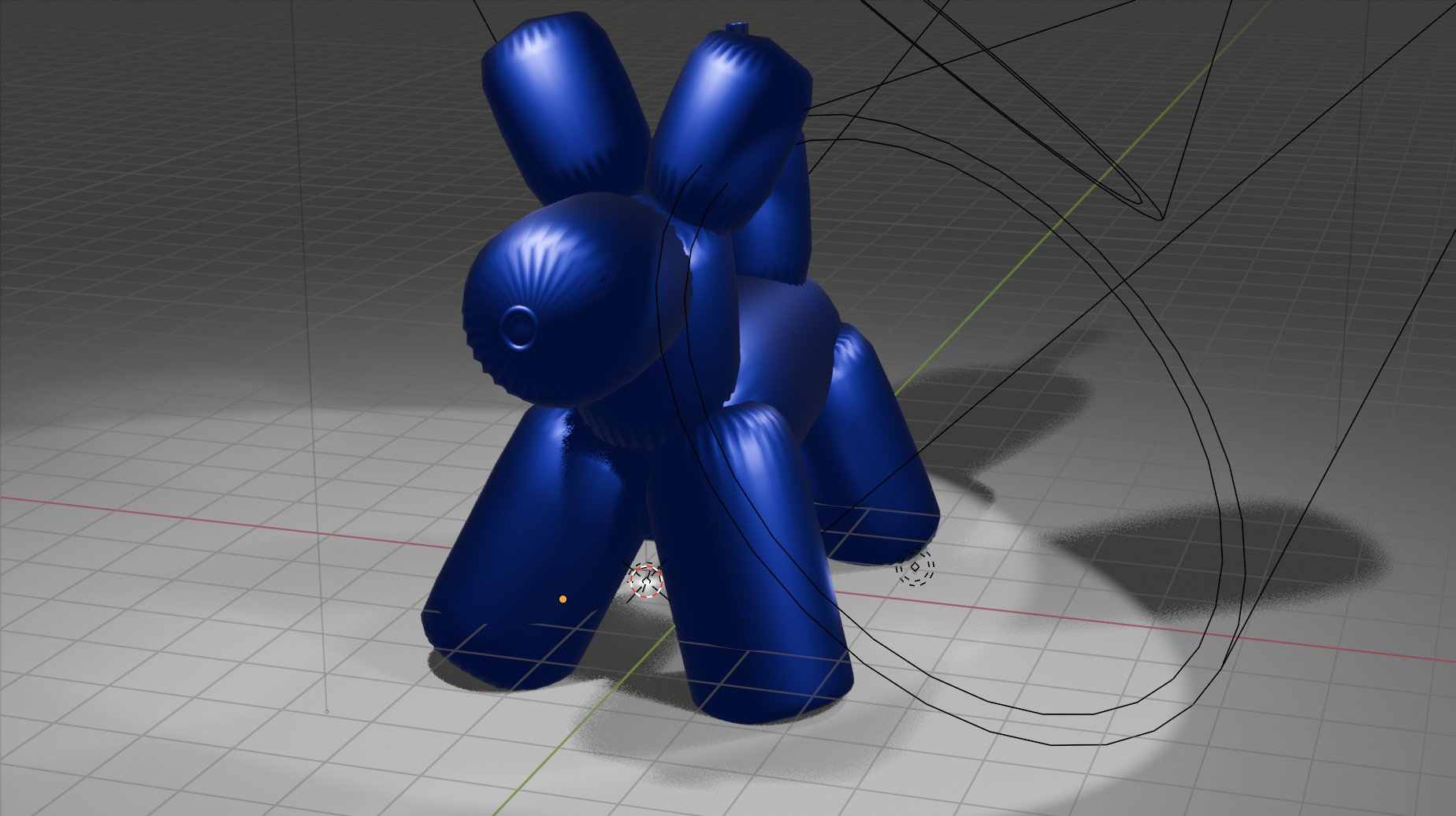Select the orange object origin dot
The height and width of the screenshot is (816, 1456).
click(x=563, y=599)
